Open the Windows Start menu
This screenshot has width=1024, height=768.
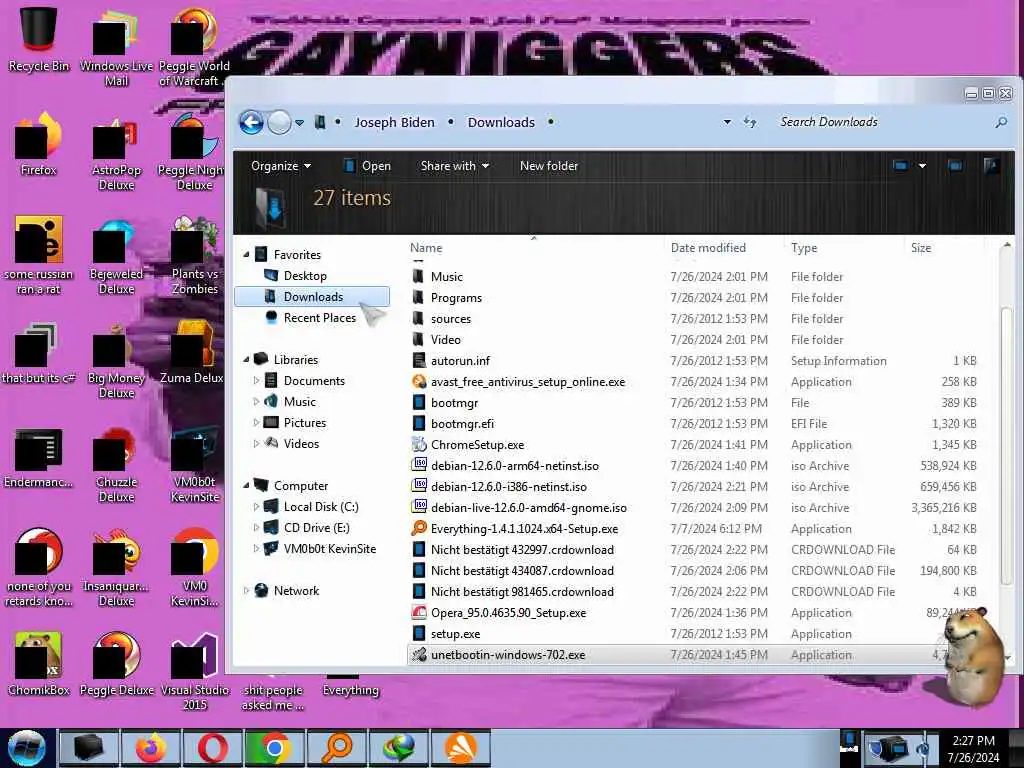[27, 748]
